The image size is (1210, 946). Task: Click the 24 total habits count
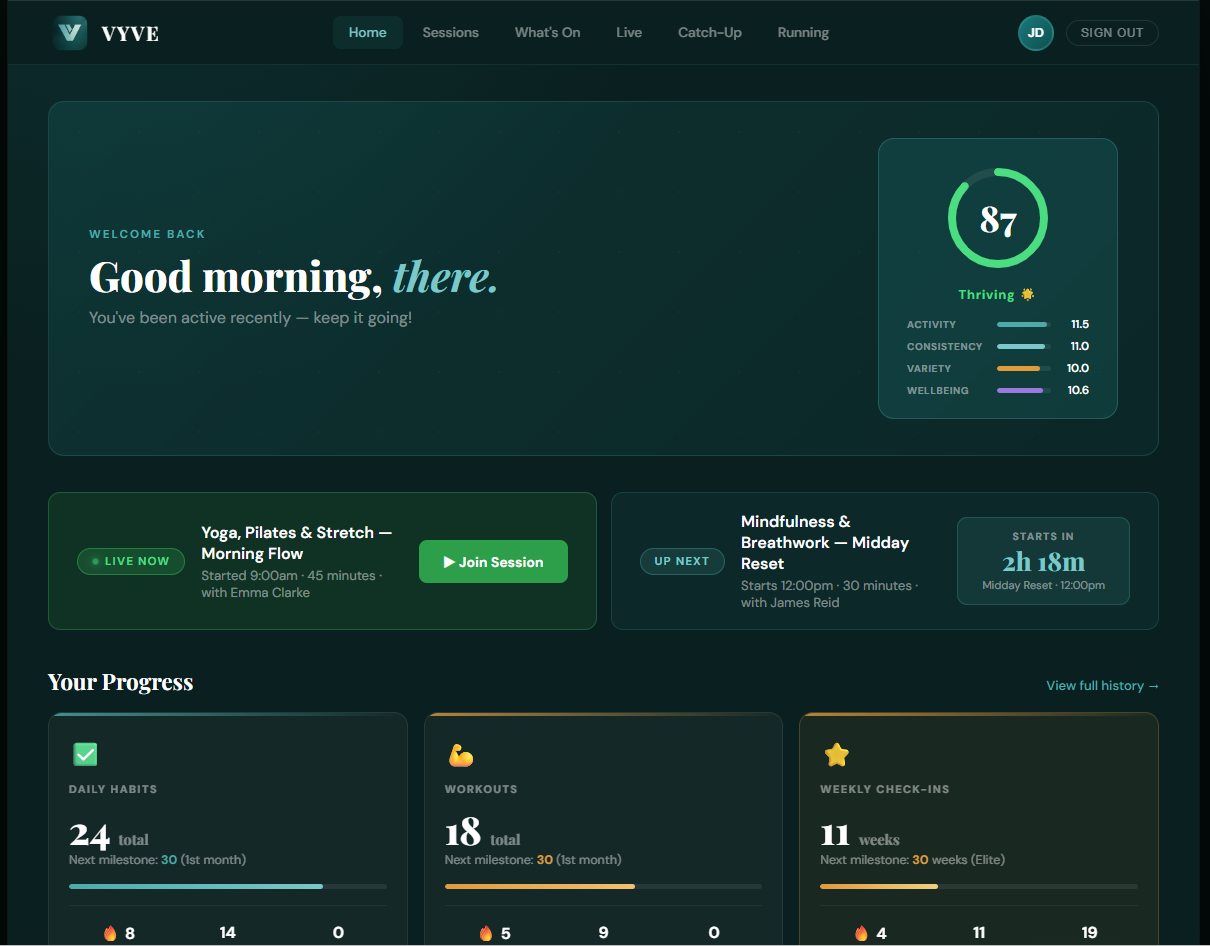pyautogui.click(x=108, y=835)
